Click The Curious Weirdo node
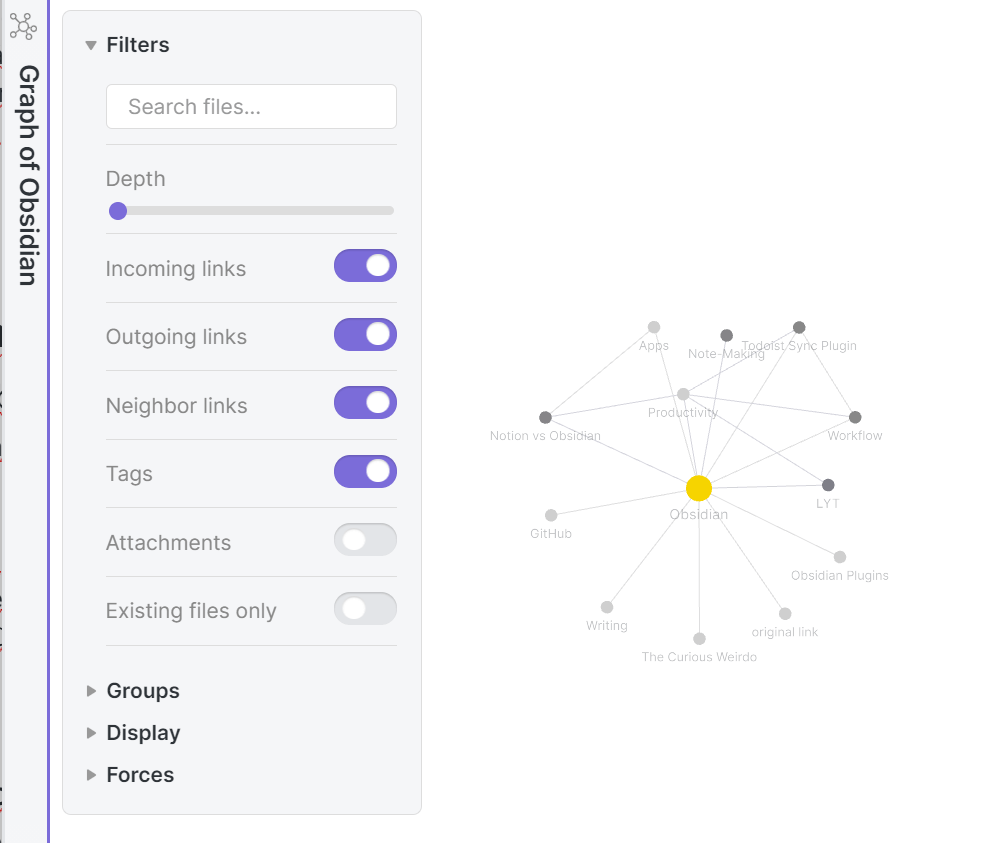 pyautogui.click(x=699, y=639)
